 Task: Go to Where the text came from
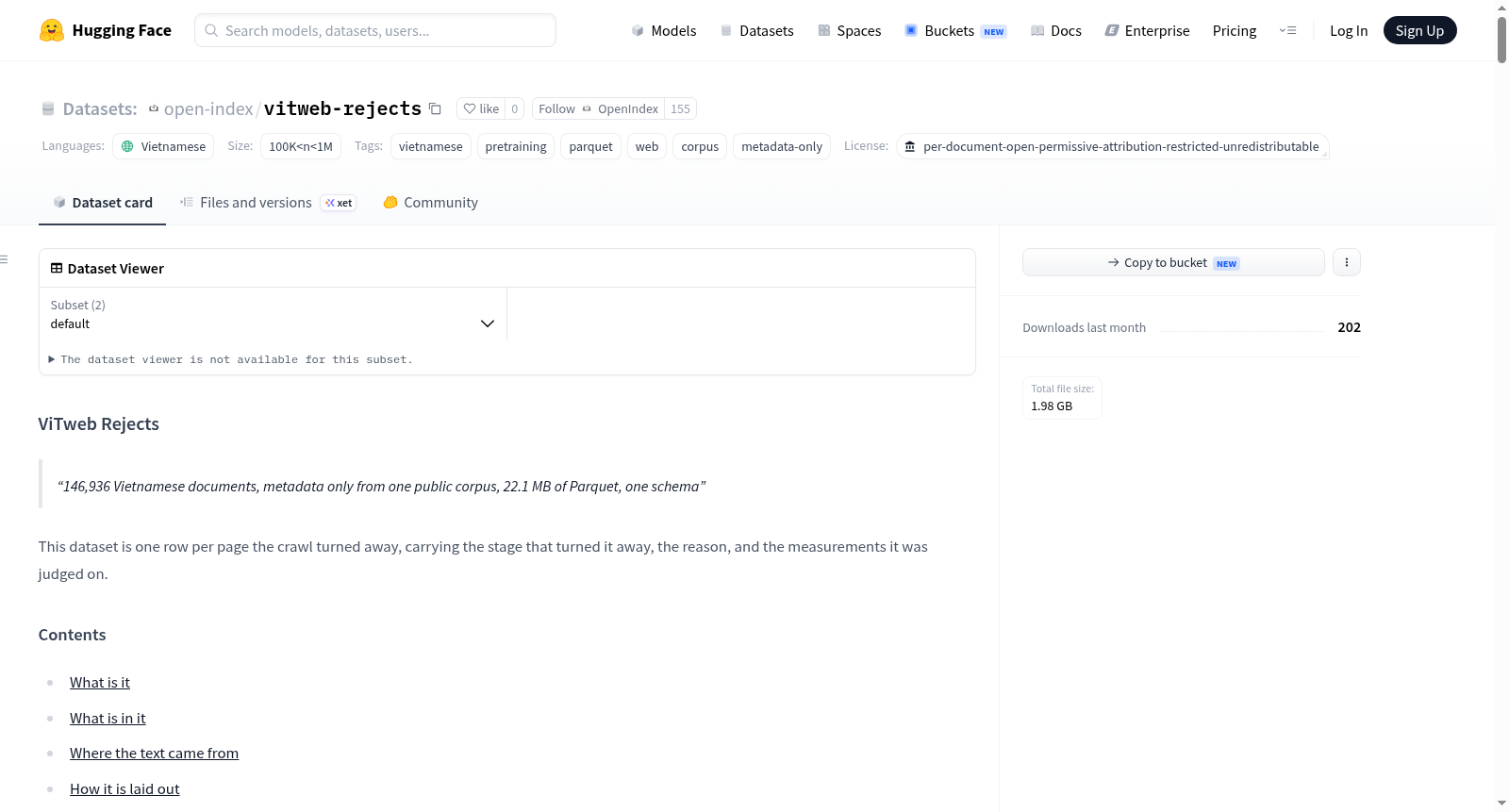pos(154,753)
